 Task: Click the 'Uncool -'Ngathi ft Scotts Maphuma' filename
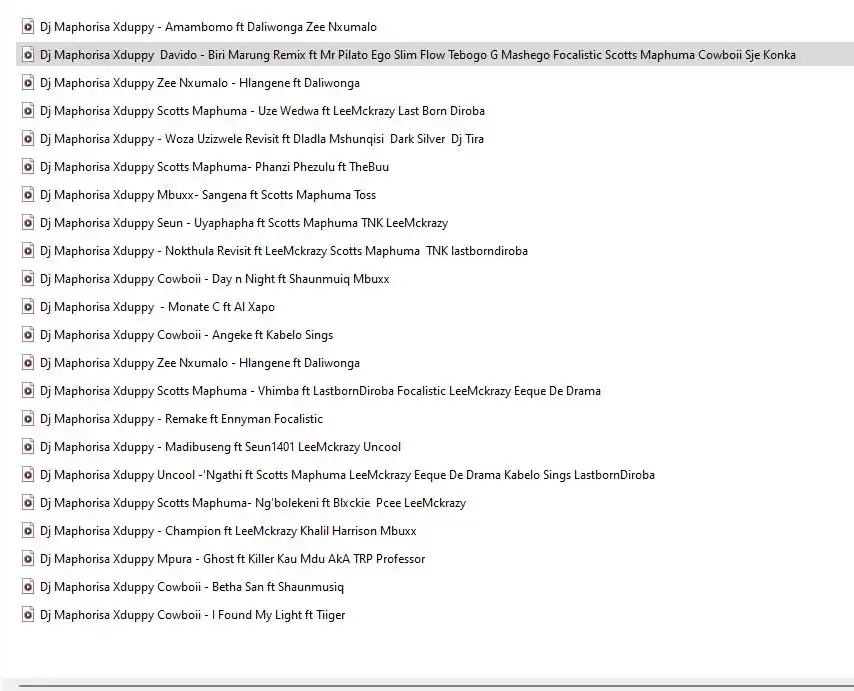[347, 475]
